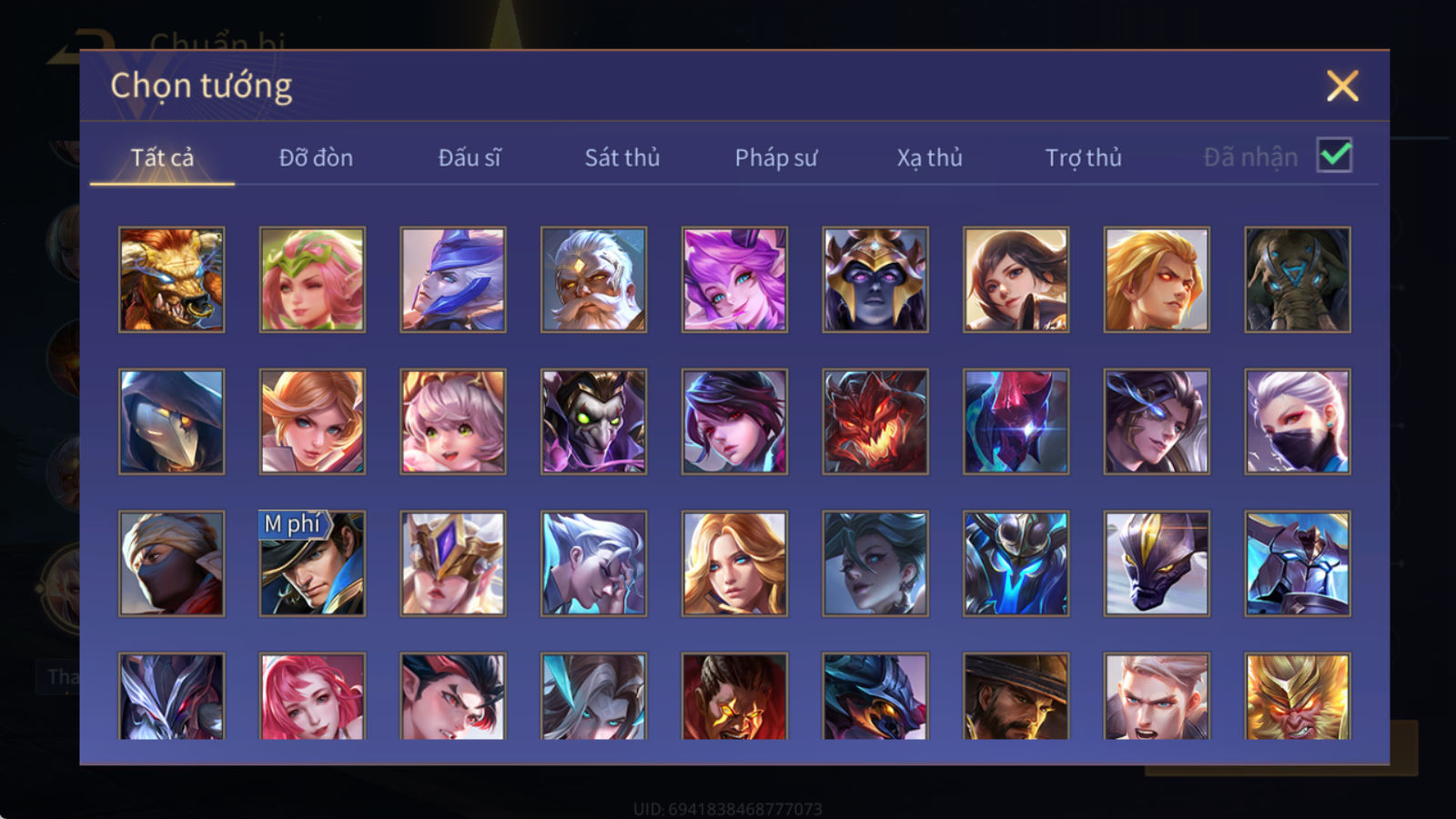Select the 'Tất cả' tab
Screen dimensions: 1456x819
tap(162, 157)
